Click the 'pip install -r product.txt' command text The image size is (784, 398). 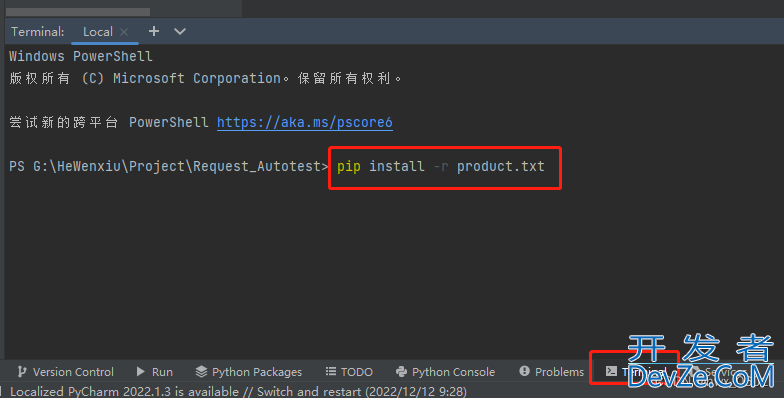click(x=440, y=166)
